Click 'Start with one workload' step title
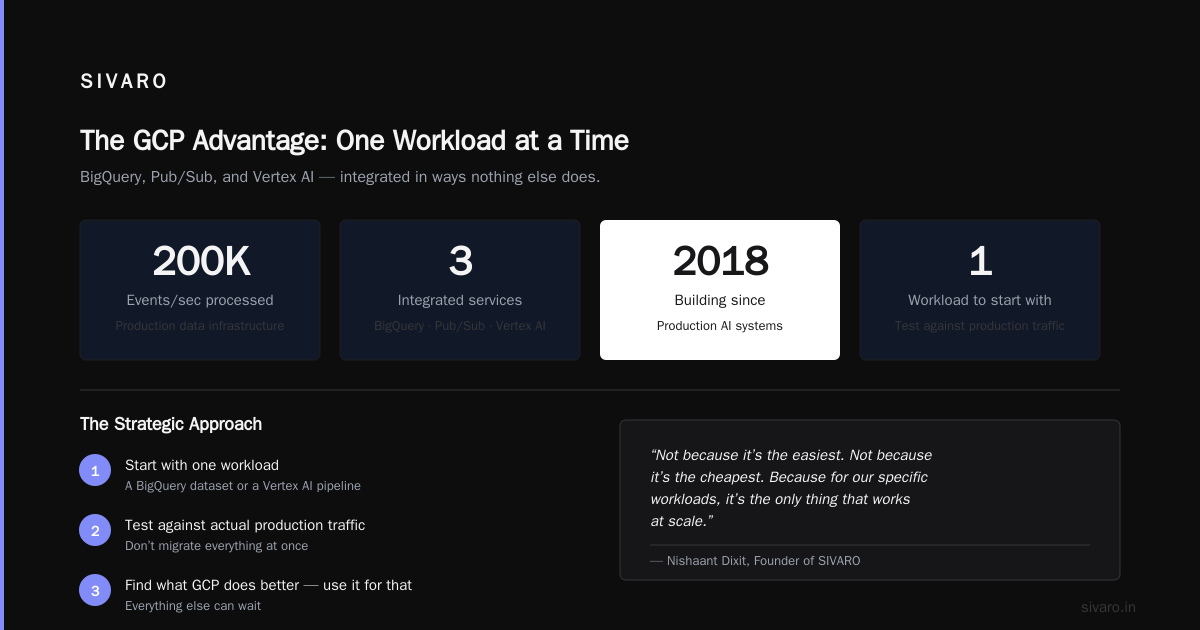The height and width of the screenshot is (630, 1200). [202, 465]
